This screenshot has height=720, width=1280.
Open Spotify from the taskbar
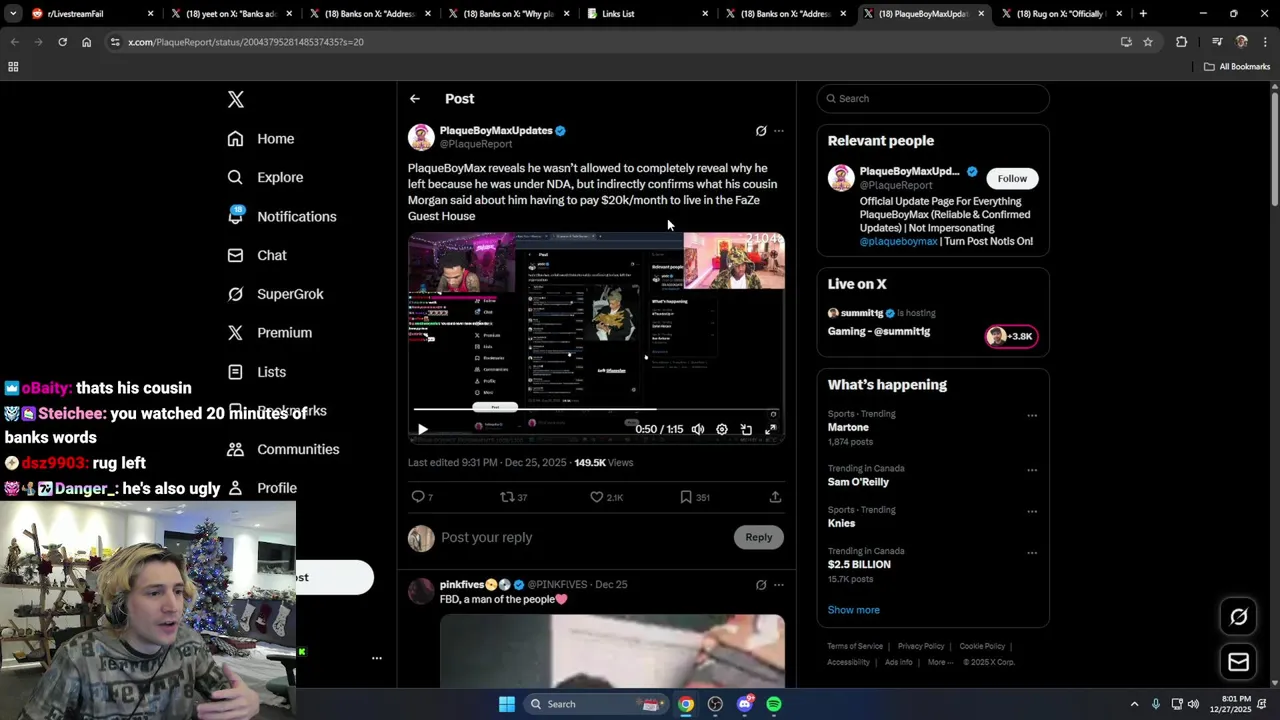click(x=774, y=704)
